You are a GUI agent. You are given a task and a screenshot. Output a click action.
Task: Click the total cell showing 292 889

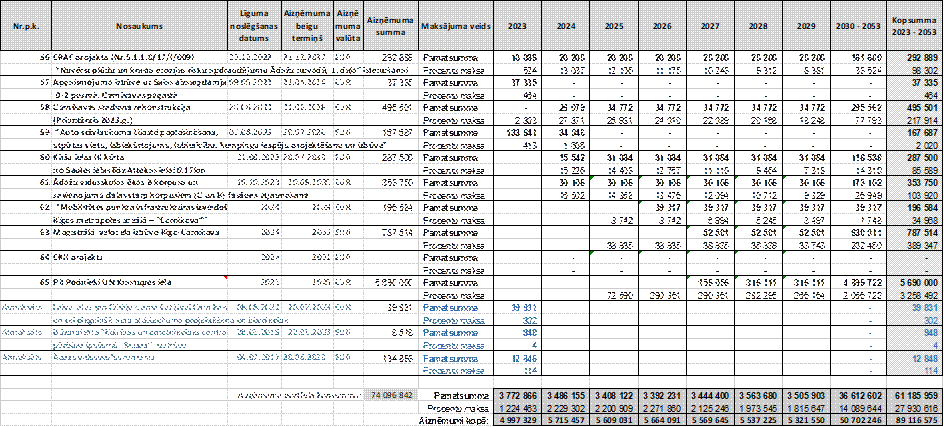tap(915, 60)
